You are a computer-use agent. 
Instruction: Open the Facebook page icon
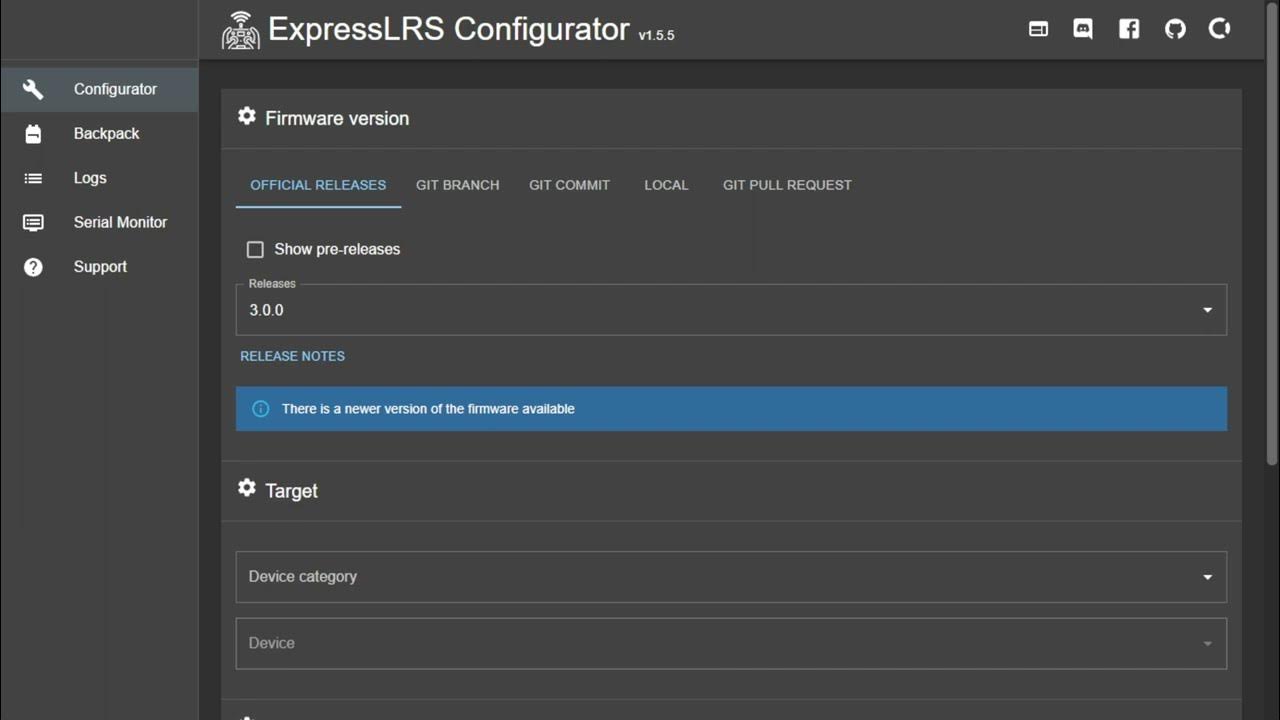tap(1129, 29)
